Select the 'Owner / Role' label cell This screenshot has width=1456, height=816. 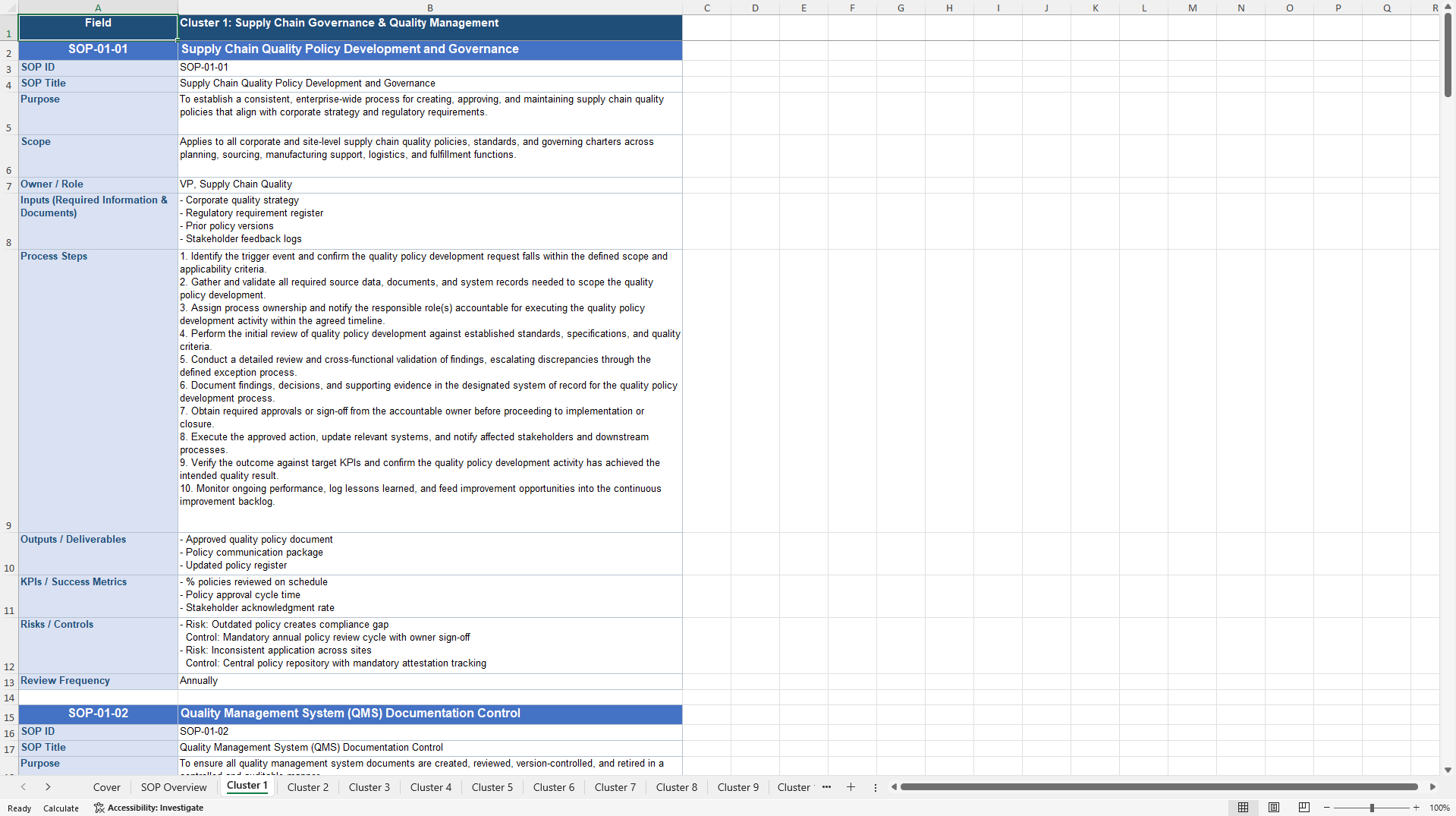98,184
